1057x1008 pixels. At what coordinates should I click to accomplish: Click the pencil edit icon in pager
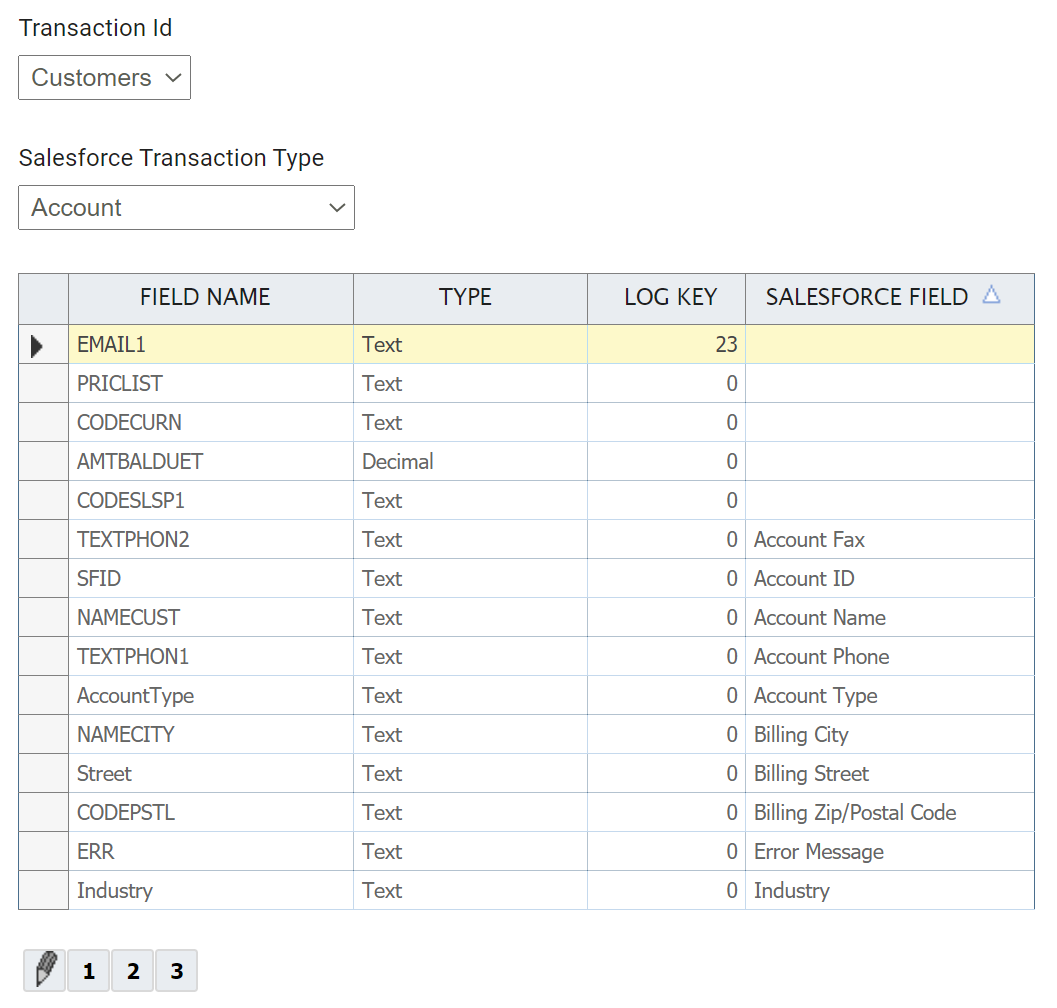point(44,971)
